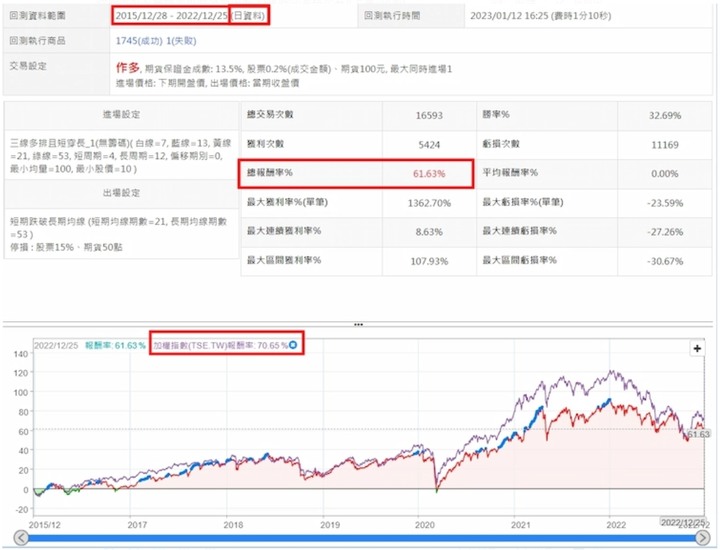
Task: Click the 2020 label on chart x-axis
Action: pyautogui.click(x=425, y=524)
